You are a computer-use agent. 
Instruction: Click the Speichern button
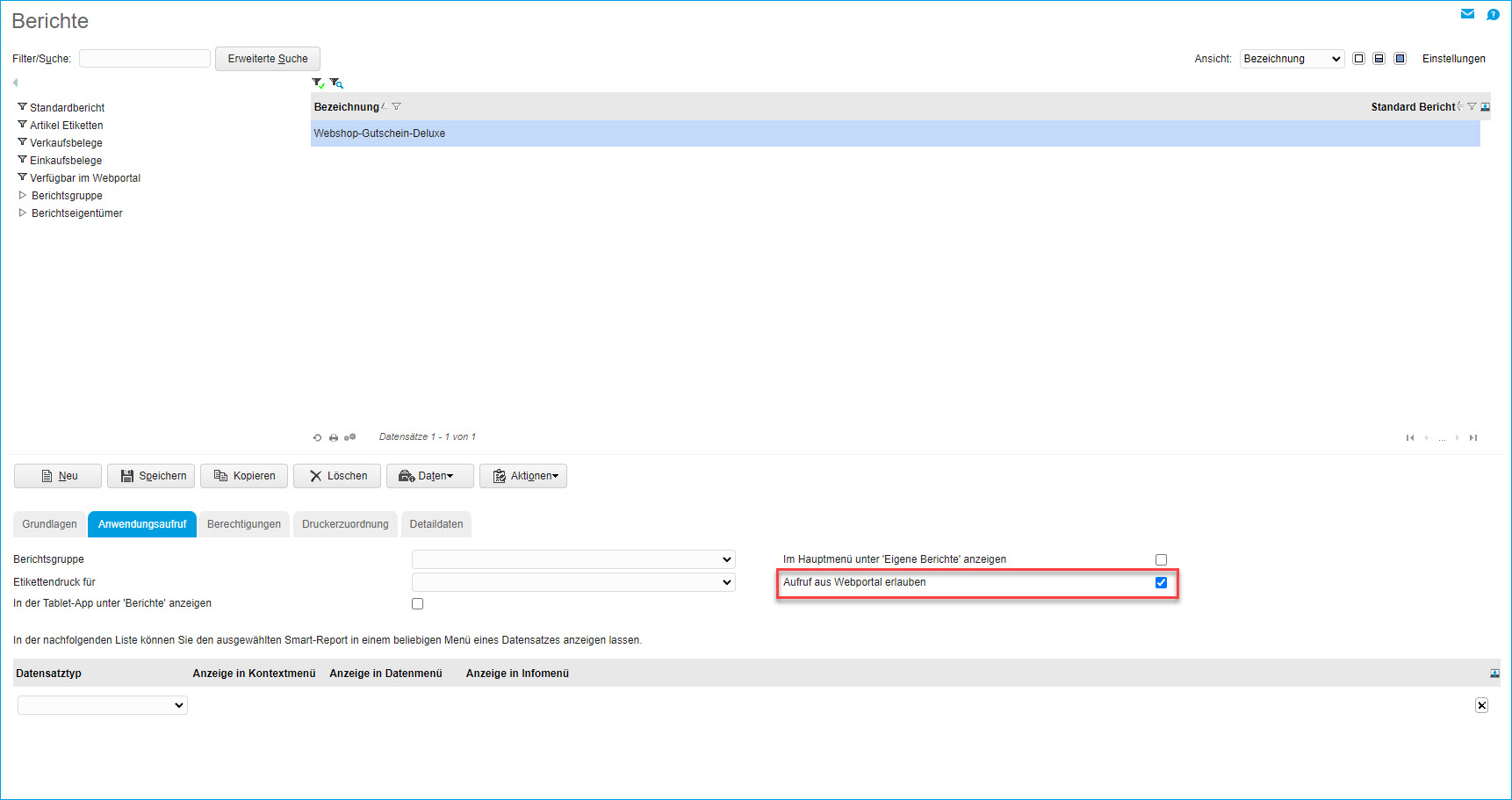tap(151, 476)
